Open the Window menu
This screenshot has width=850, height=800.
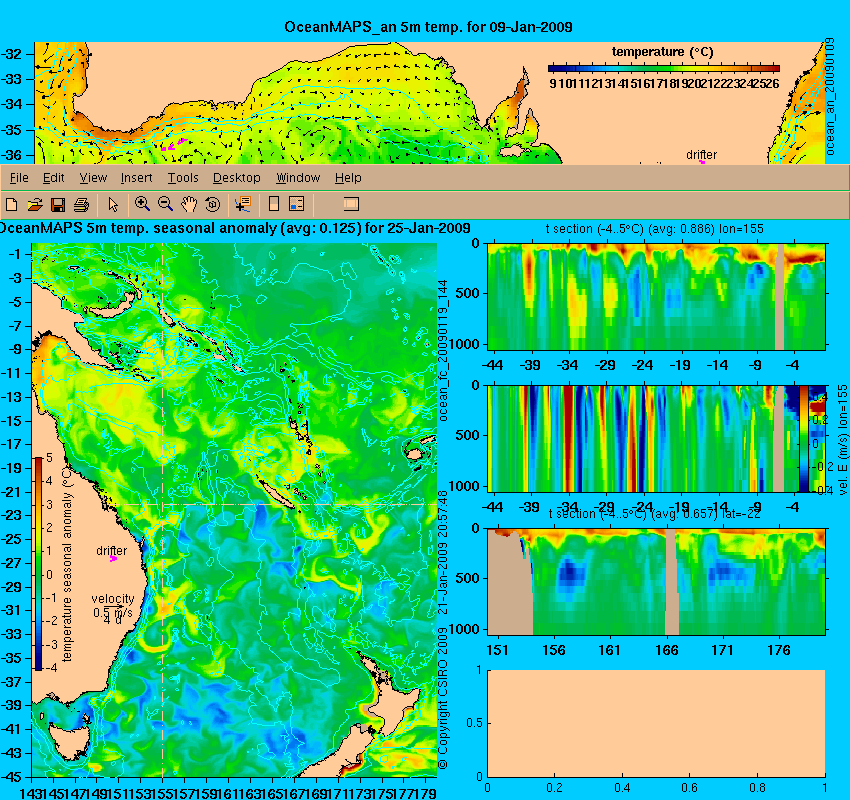click(x=298, y=178)
